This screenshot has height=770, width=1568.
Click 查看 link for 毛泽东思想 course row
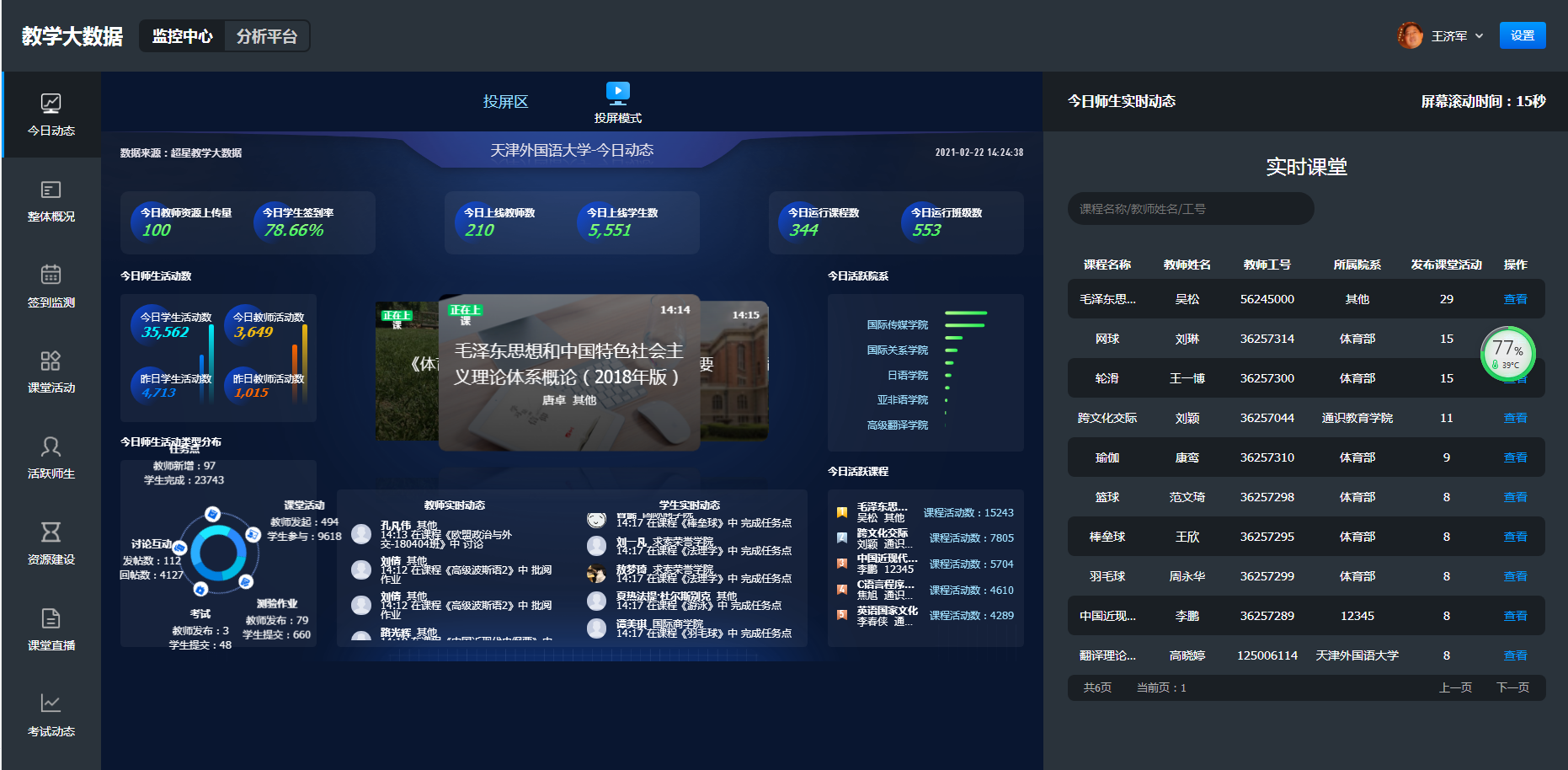[1515, 299]
